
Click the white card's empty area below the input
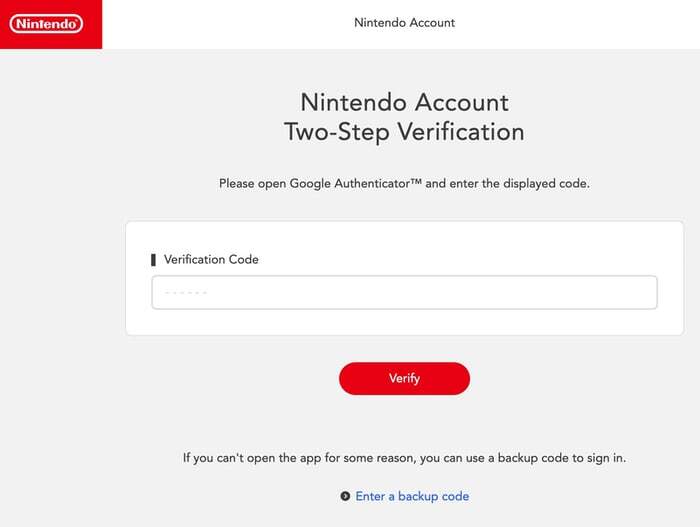(404, 323)
